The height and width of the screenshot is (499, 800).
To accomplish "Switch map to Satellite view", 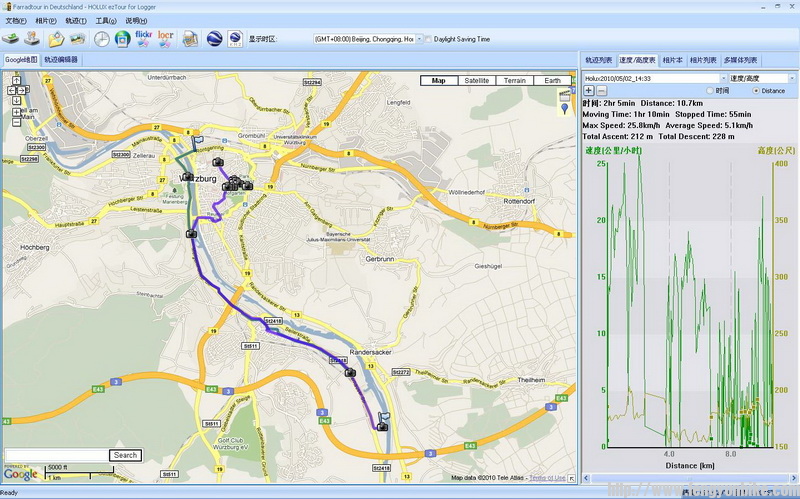I will click(x=475, y=80).
